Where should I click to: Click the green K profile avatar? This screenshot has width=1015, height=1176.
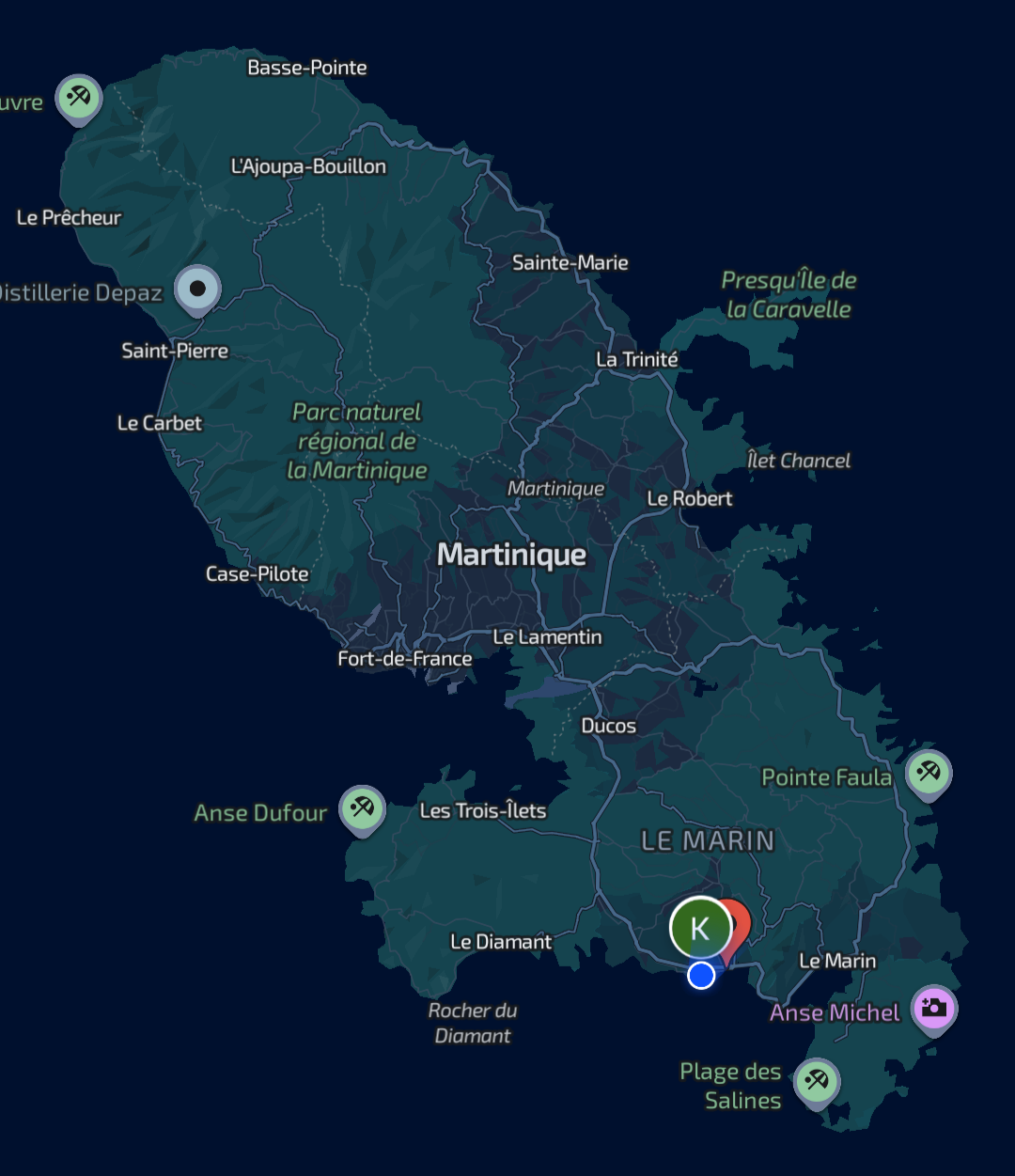(700, 928)
